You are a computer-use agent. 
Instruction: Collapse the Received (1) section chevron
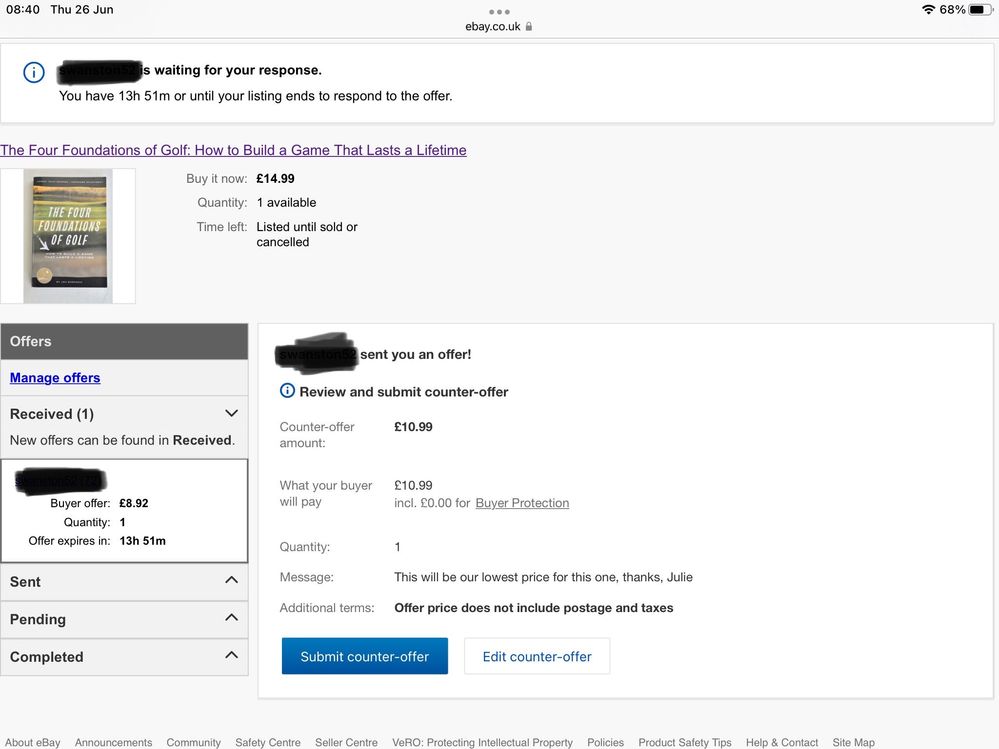click(x=231, y=413)
